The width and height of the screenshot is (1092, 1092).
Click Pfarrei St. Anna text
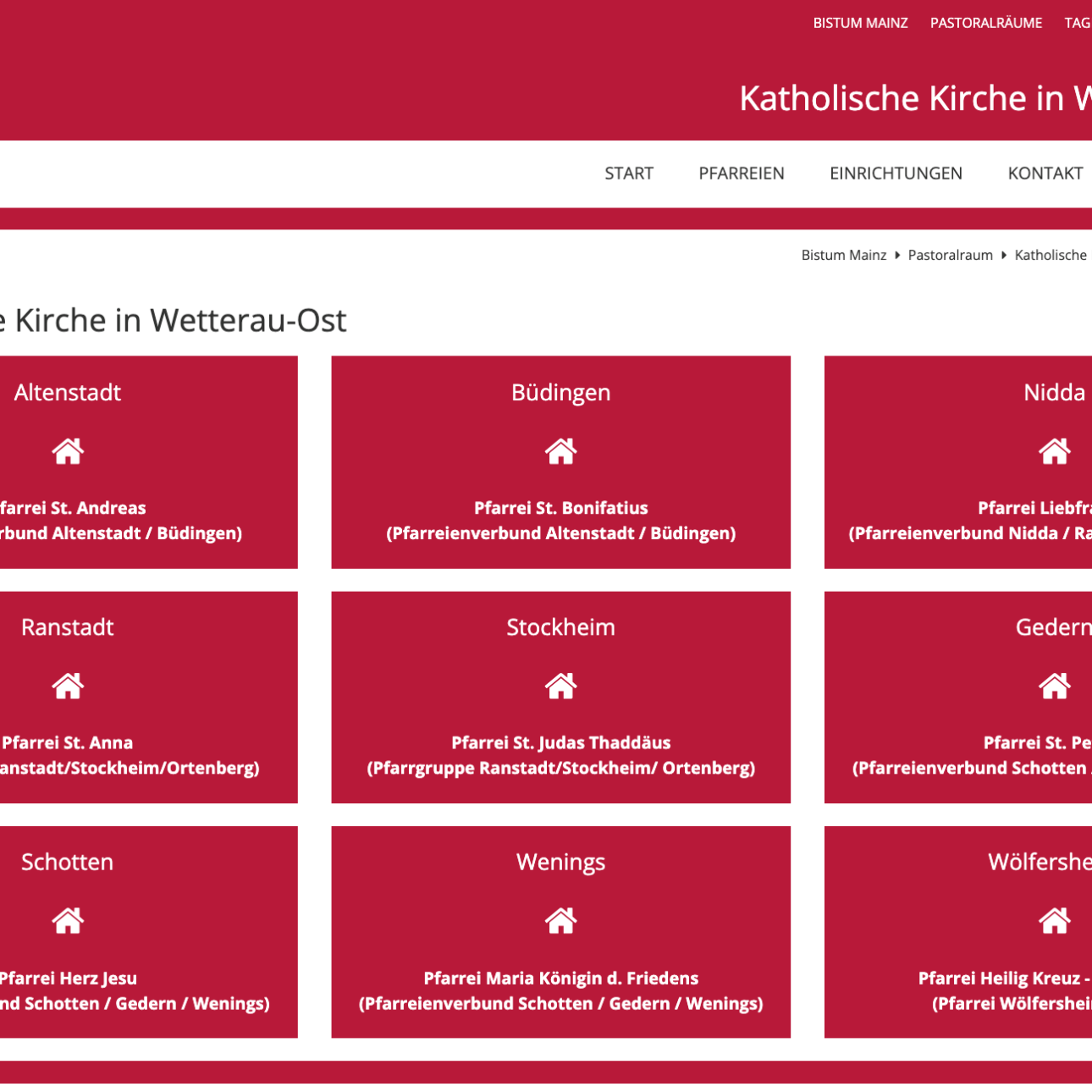point(67,742)
